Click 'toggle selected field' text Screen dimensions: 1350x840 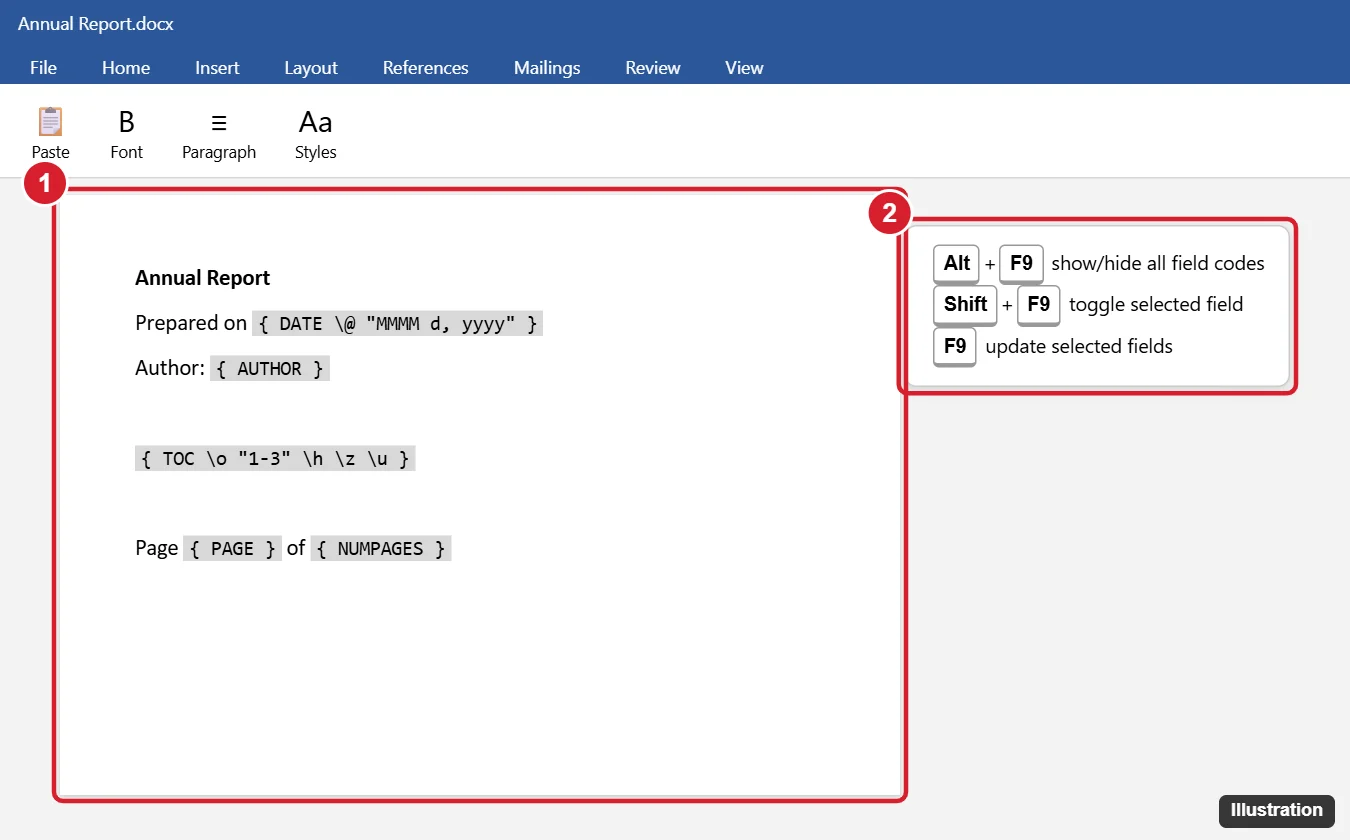coord(1156,305)
